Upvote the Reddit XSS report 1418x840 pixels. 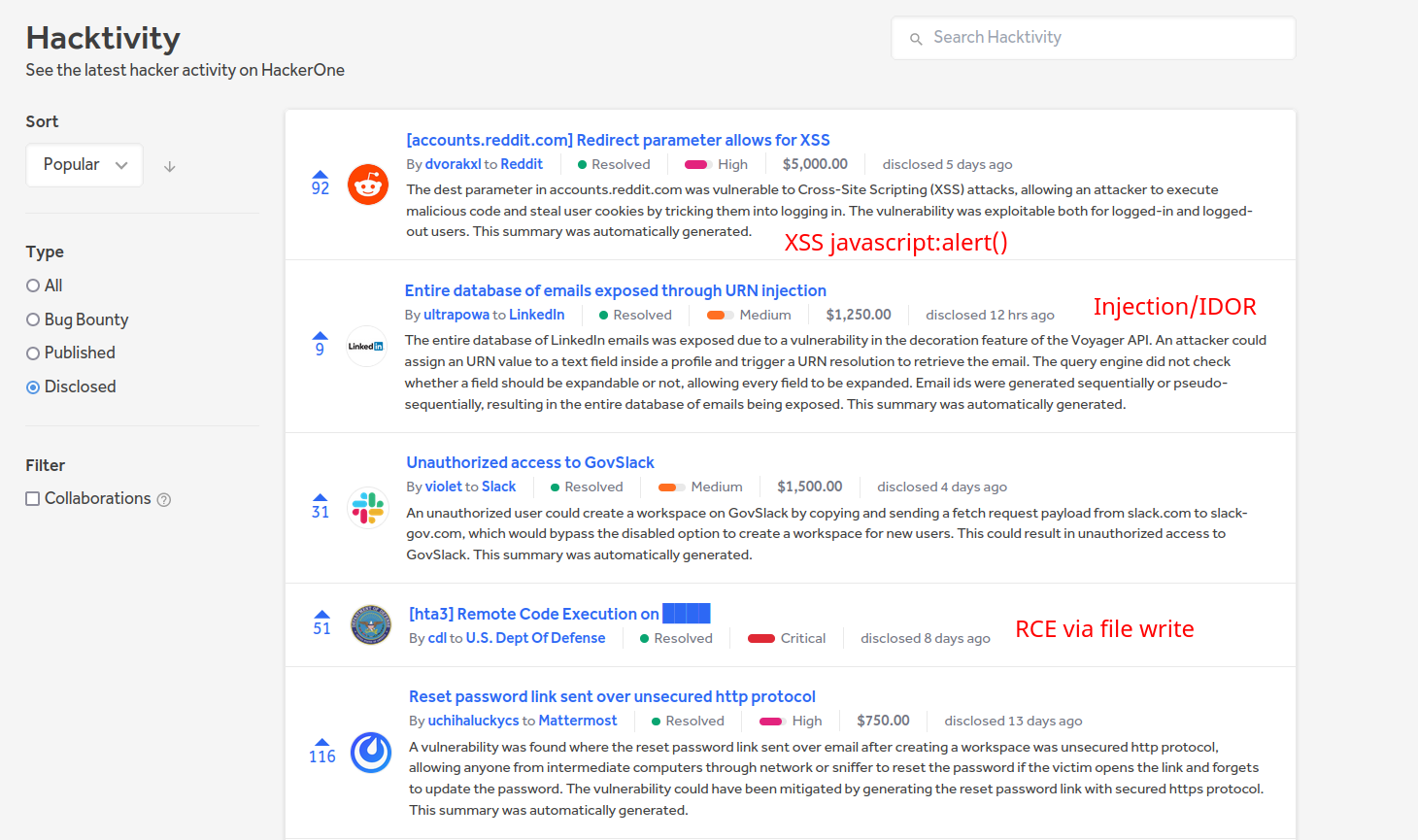click(321, 175)
